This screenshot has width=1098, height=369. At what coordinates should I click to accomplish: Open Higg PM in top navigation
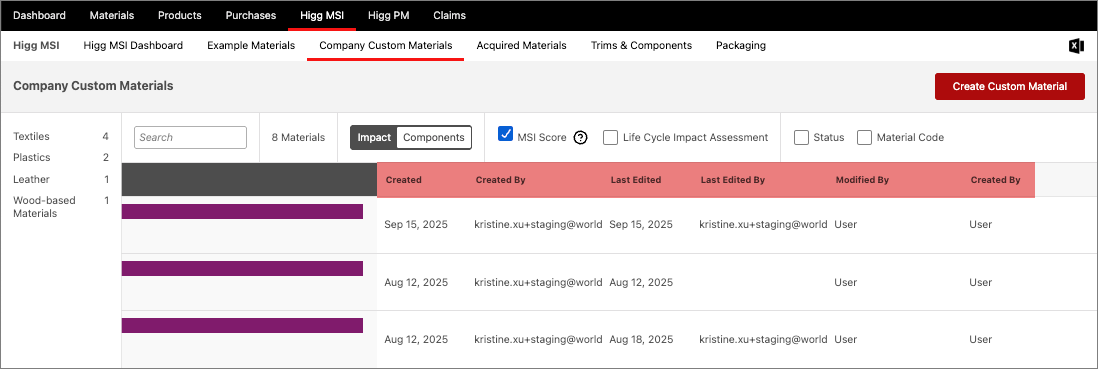click(x=389, y=15)
